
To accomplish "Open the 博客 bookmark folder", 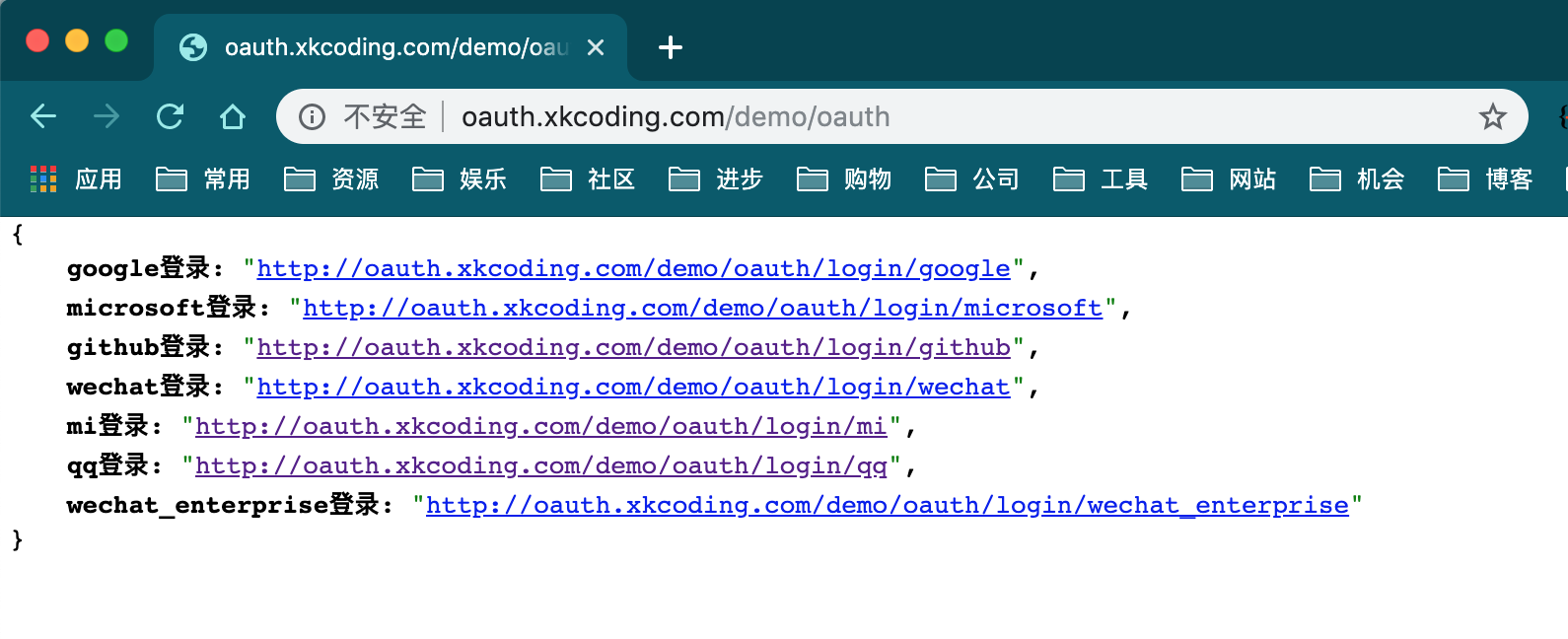I will 1485,178.
